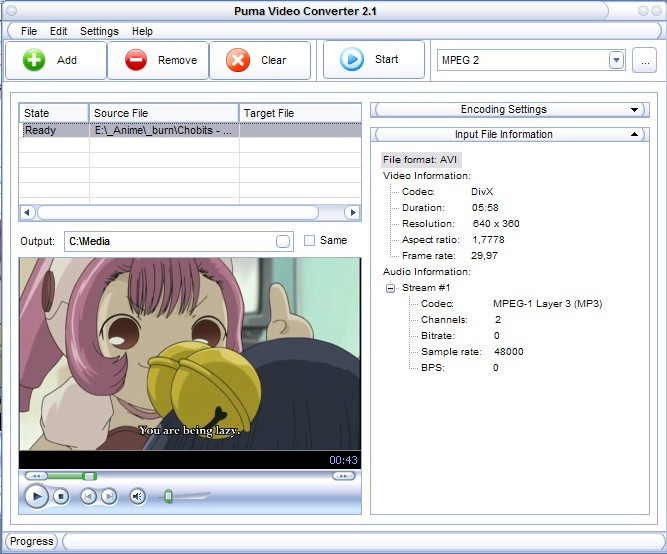The height and width of the screenshot is (554, 667).
Task: Click the Codec DivX value
Action: 482,192
